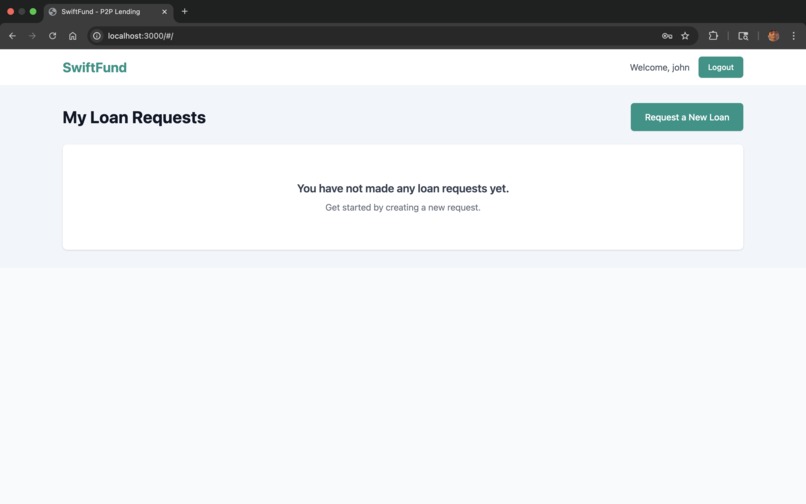Click the green maximize window button
Image resolution: width=806 pixels, height=504 pixels.
click(33, 11)
